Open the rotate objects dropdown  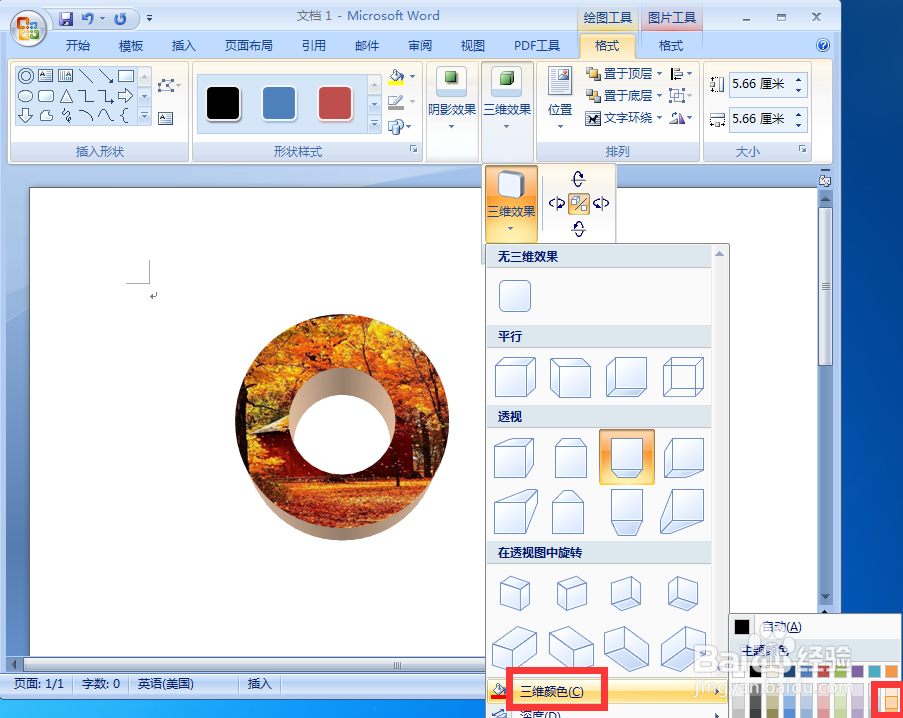pos(681,118)
